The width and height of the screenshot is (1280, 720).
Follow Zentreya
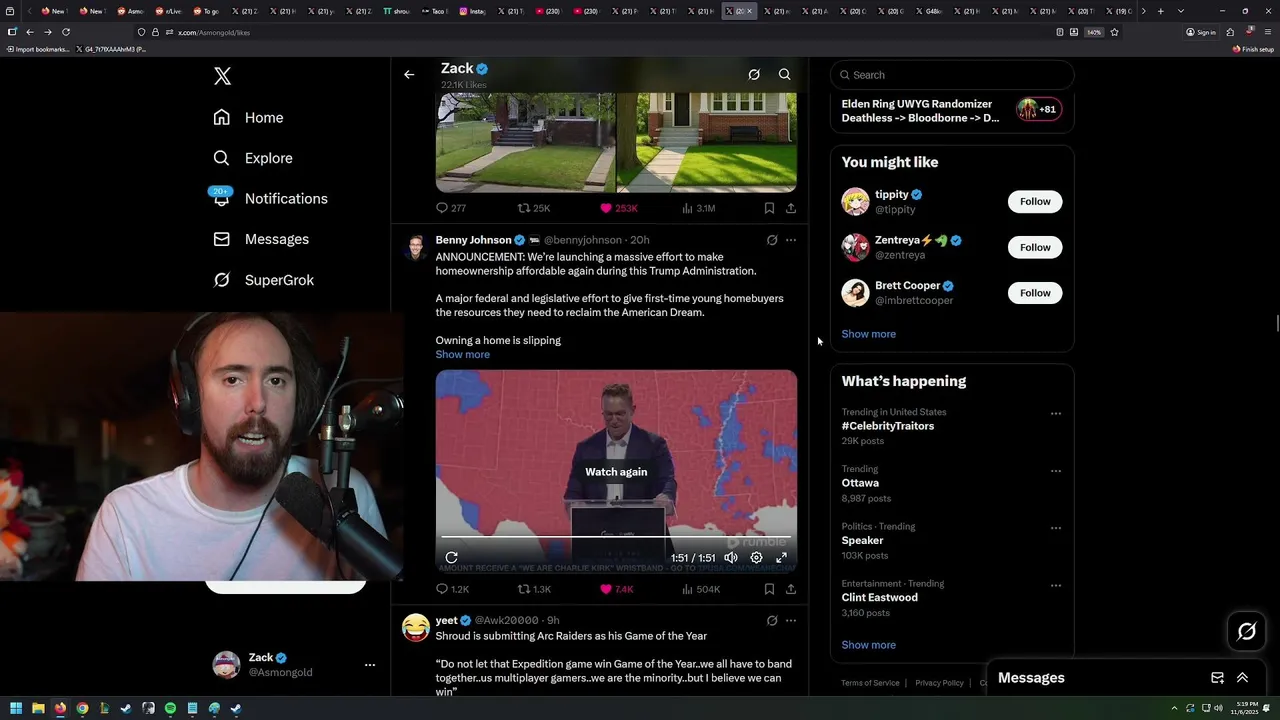pyautogui.click(x=1035, y=247)
